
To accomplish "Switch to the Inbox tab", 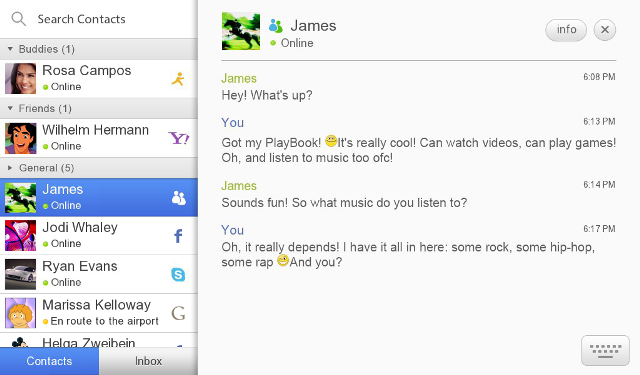I will point(148,361).
